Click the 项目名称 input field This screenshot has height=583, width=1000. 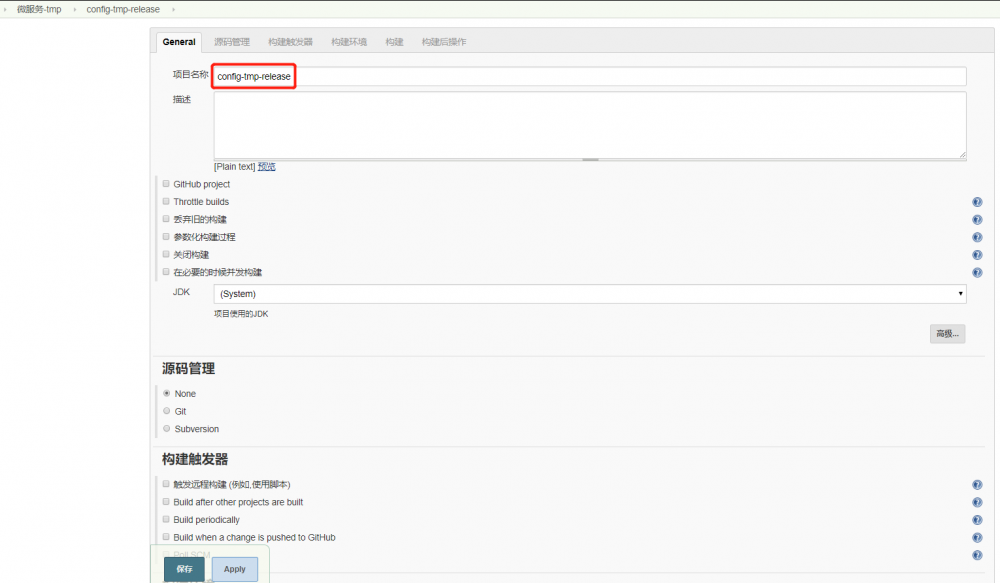pos(590,77)
